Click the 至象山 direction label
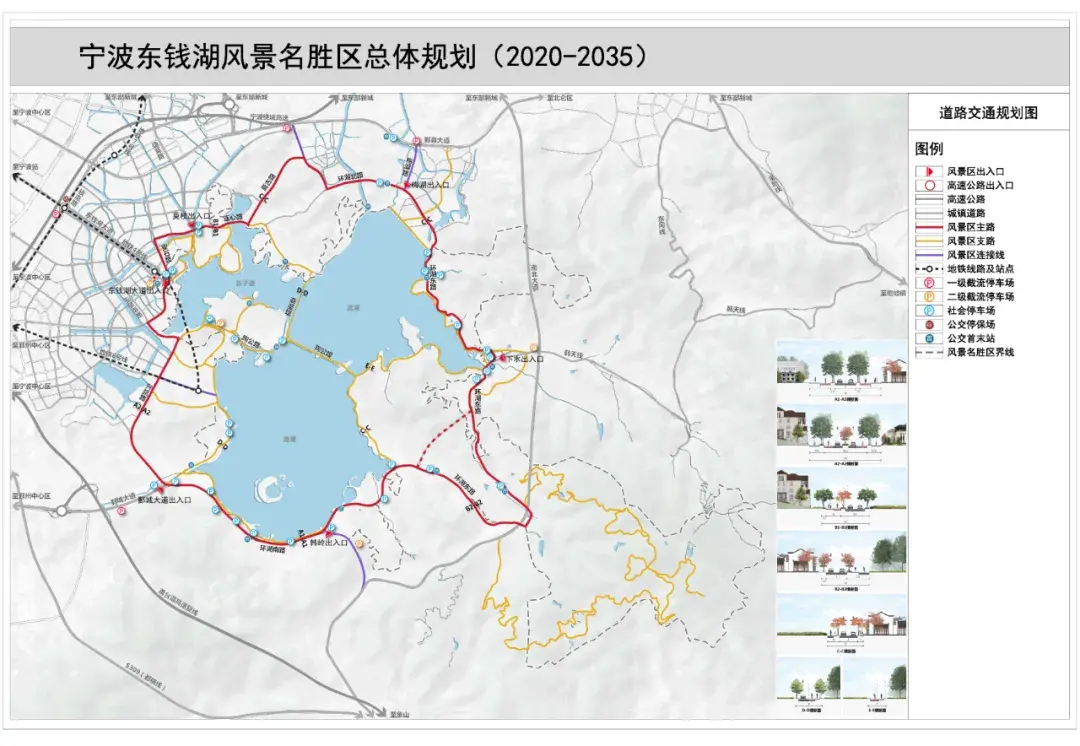Screen dimensions: 1080x746 click(399, 716)
